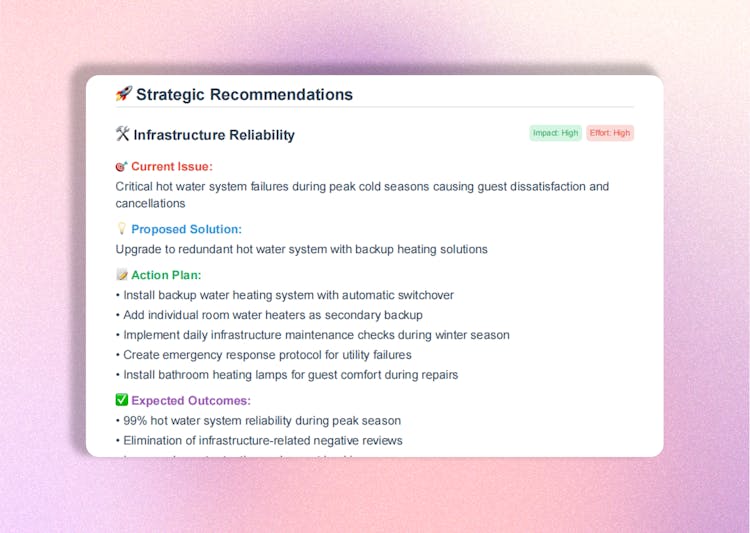Click the purple Expected Outcomes label
750x533 pixels.
(x=191, y=401)
